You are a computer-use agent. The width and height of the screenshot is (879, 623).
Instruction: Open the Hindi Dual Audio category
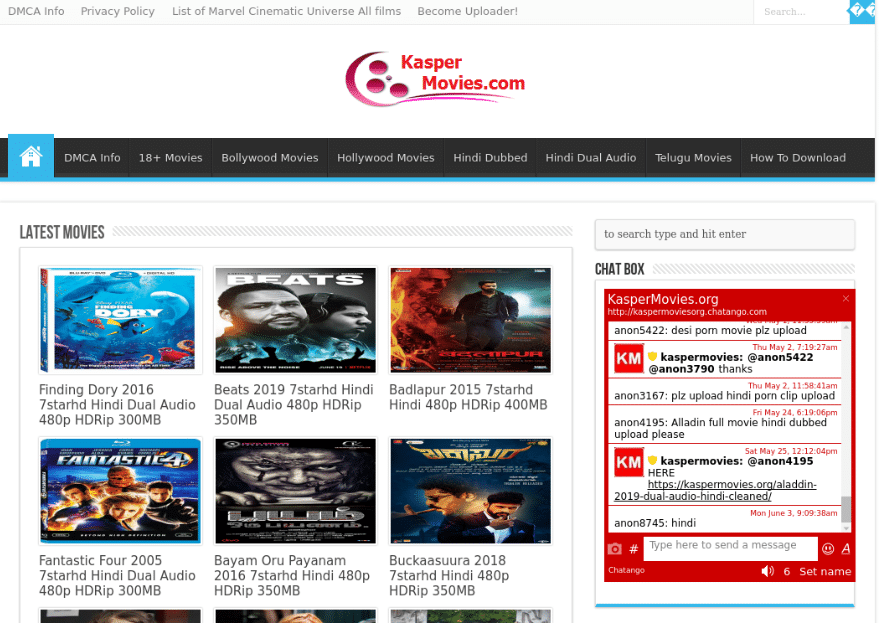[x=591, y=158]
